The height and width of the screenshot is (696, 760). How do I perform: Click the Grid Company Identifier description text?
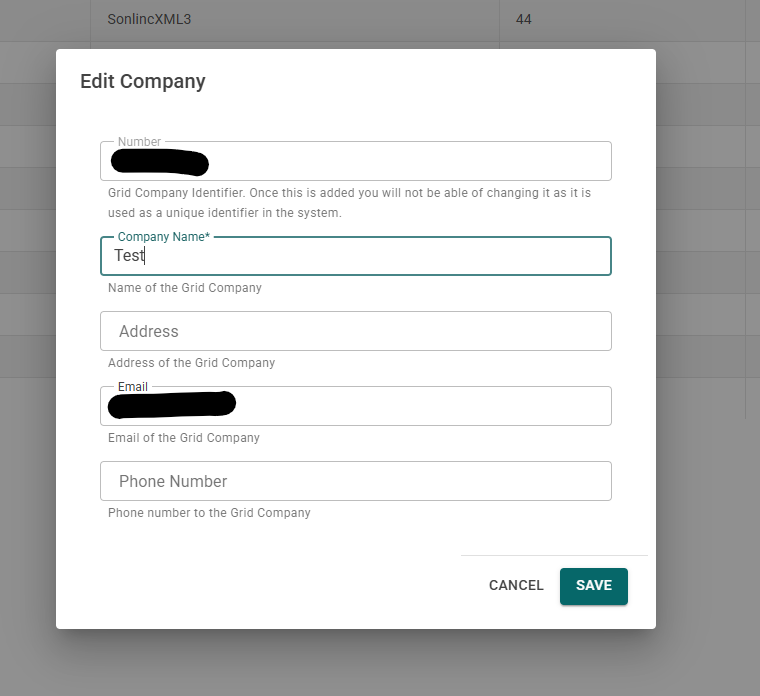[x=349, y=203]
